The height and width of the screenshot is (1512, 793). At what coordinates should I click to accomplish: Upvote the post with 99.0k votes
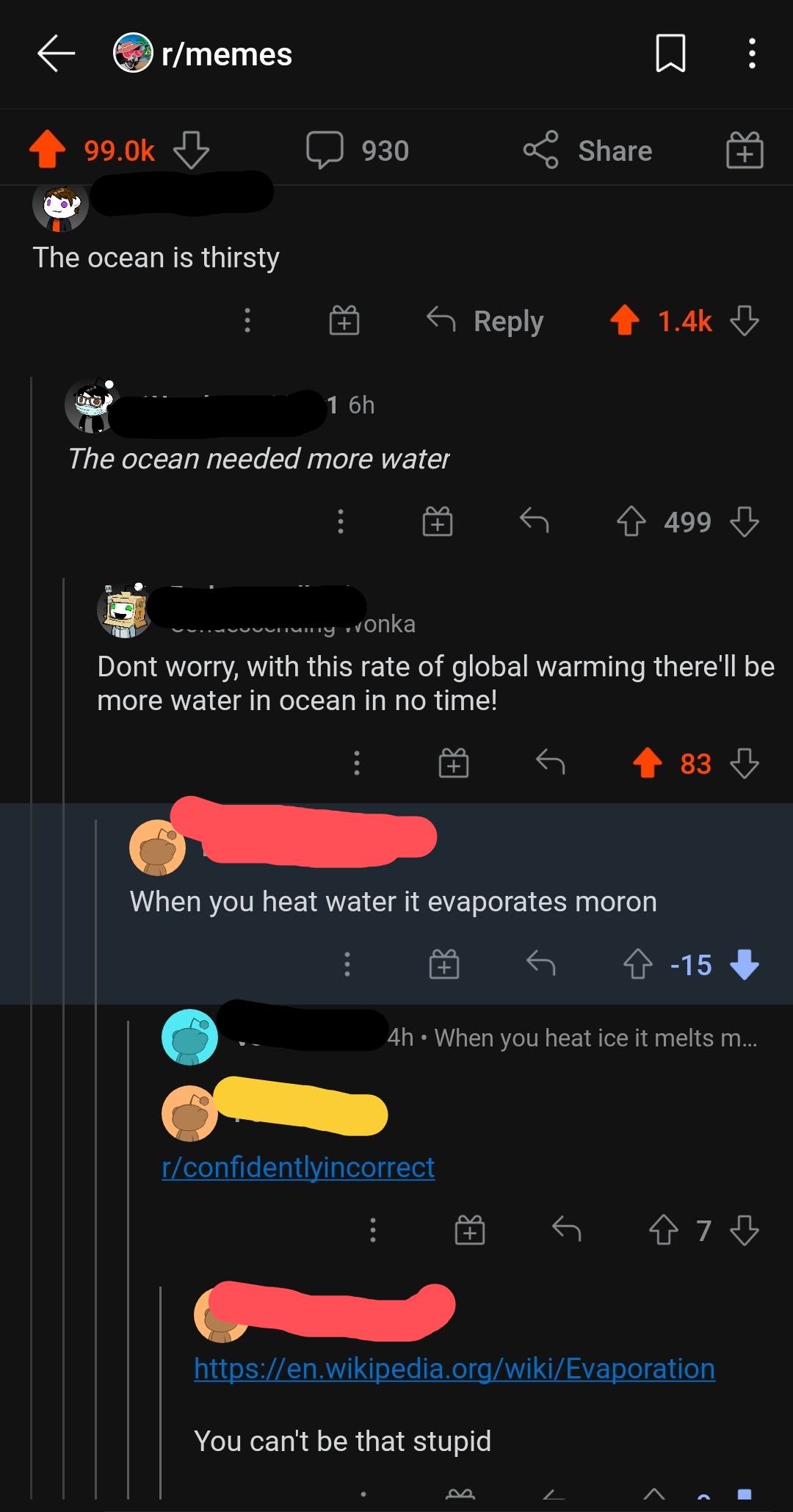point(48,150)
